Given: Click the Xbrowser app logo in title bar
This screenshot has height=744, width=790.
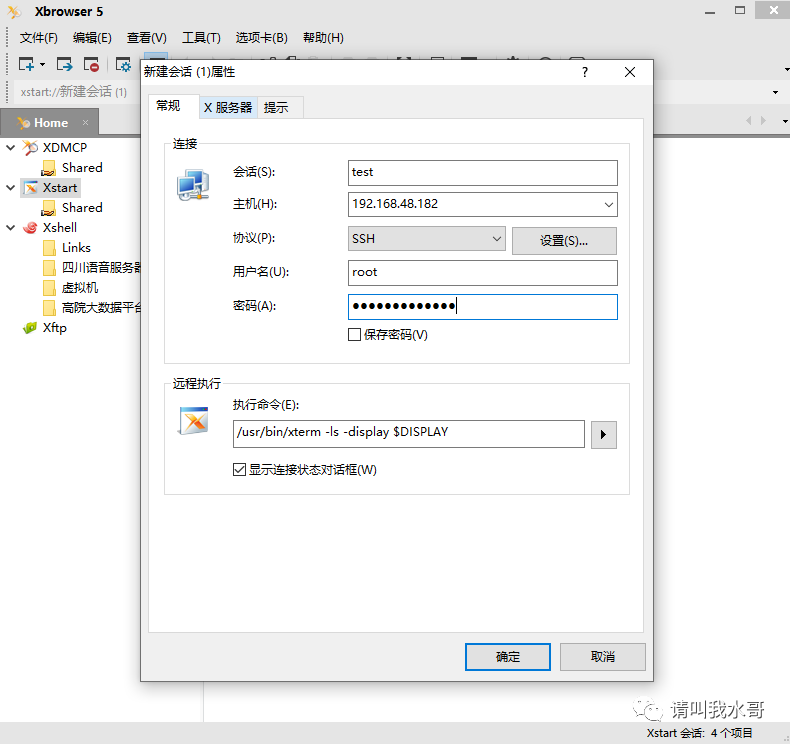Looking at the screenshot, I should pos(14,11).
